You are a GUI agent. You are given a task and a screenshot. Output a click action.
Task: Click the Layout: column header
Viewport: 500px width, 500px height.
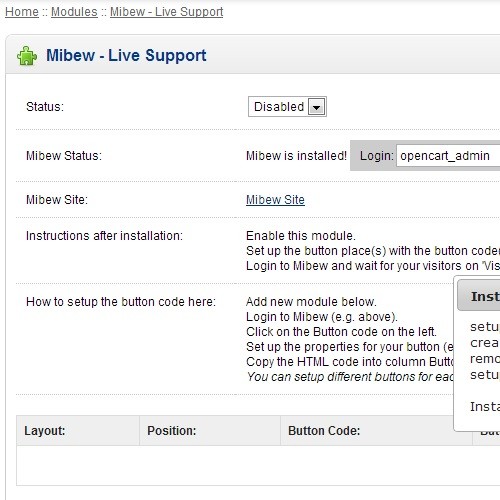[78, 431]
